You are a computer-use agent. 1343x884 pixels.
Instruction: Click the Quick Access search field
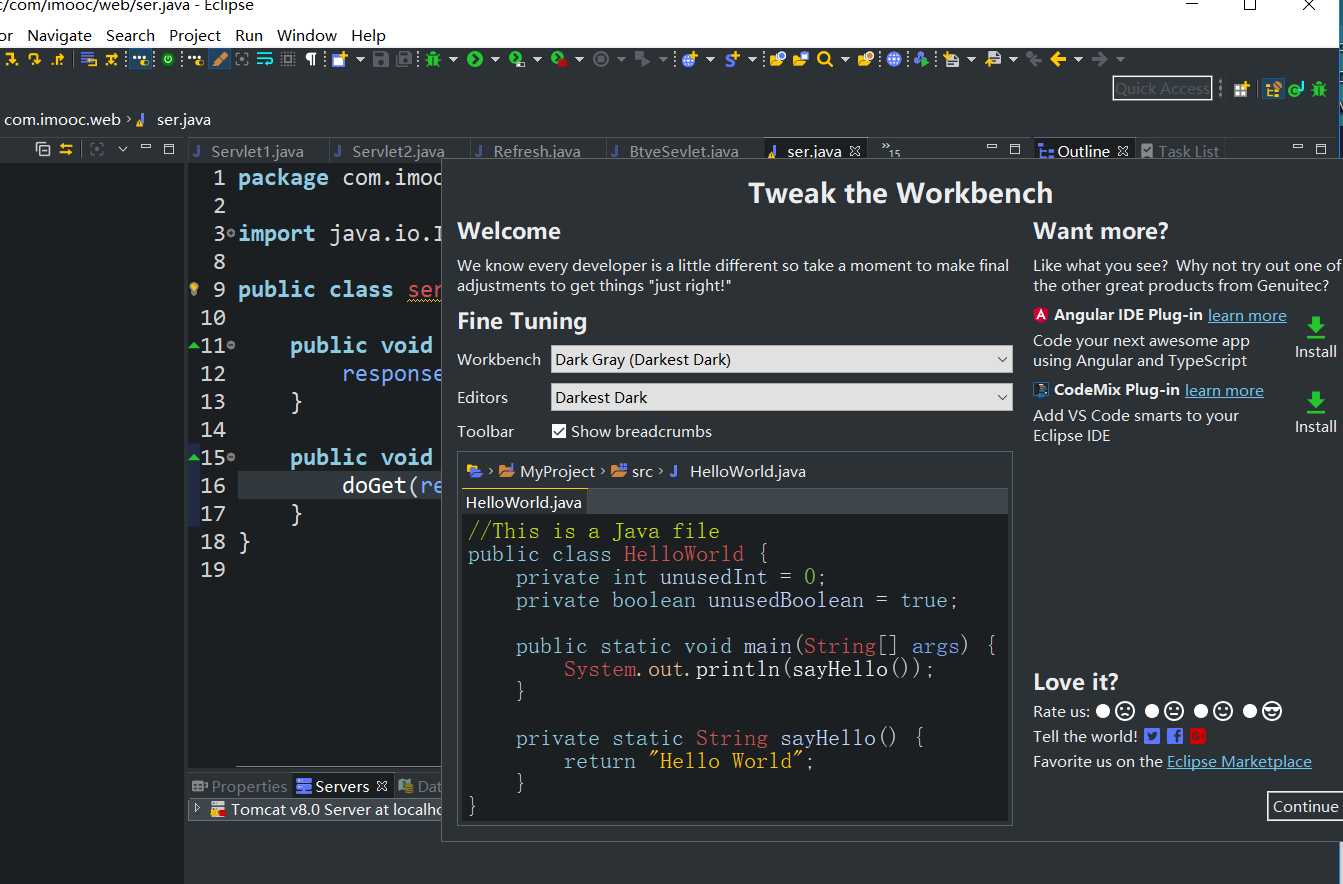(1162, 88)
